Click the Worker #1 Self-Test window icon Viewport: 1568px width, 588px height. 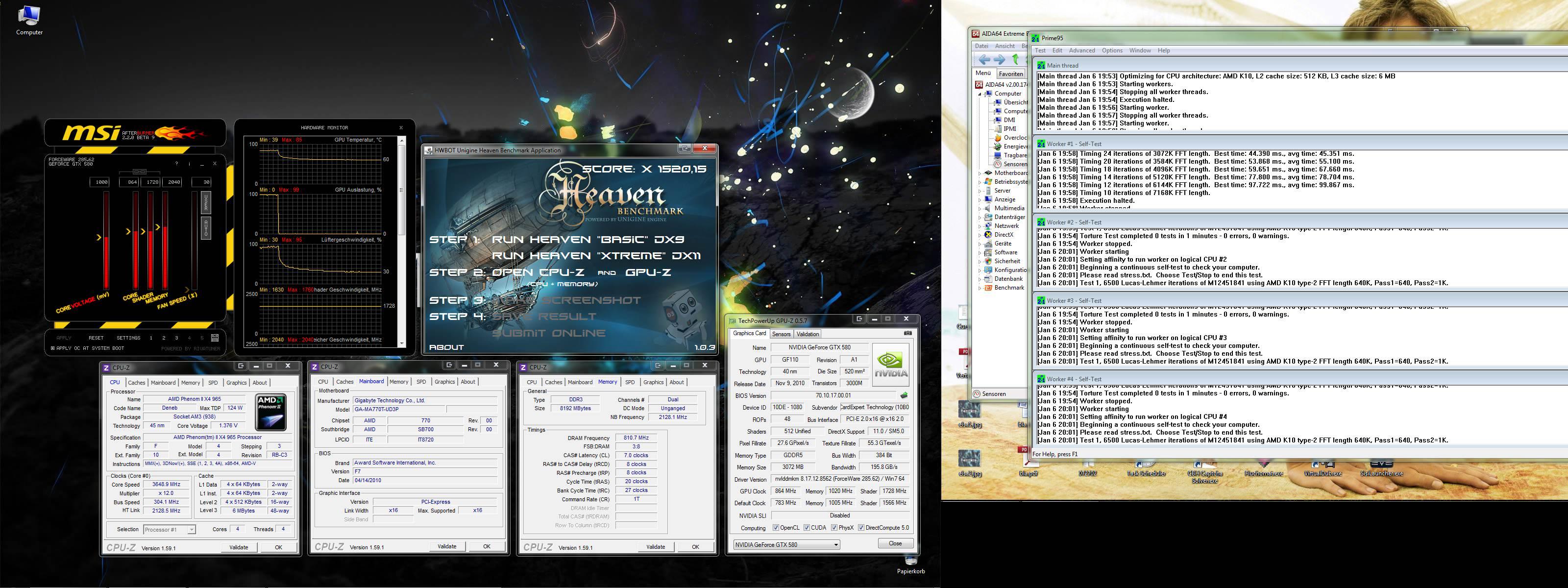tap(1041, 144)
